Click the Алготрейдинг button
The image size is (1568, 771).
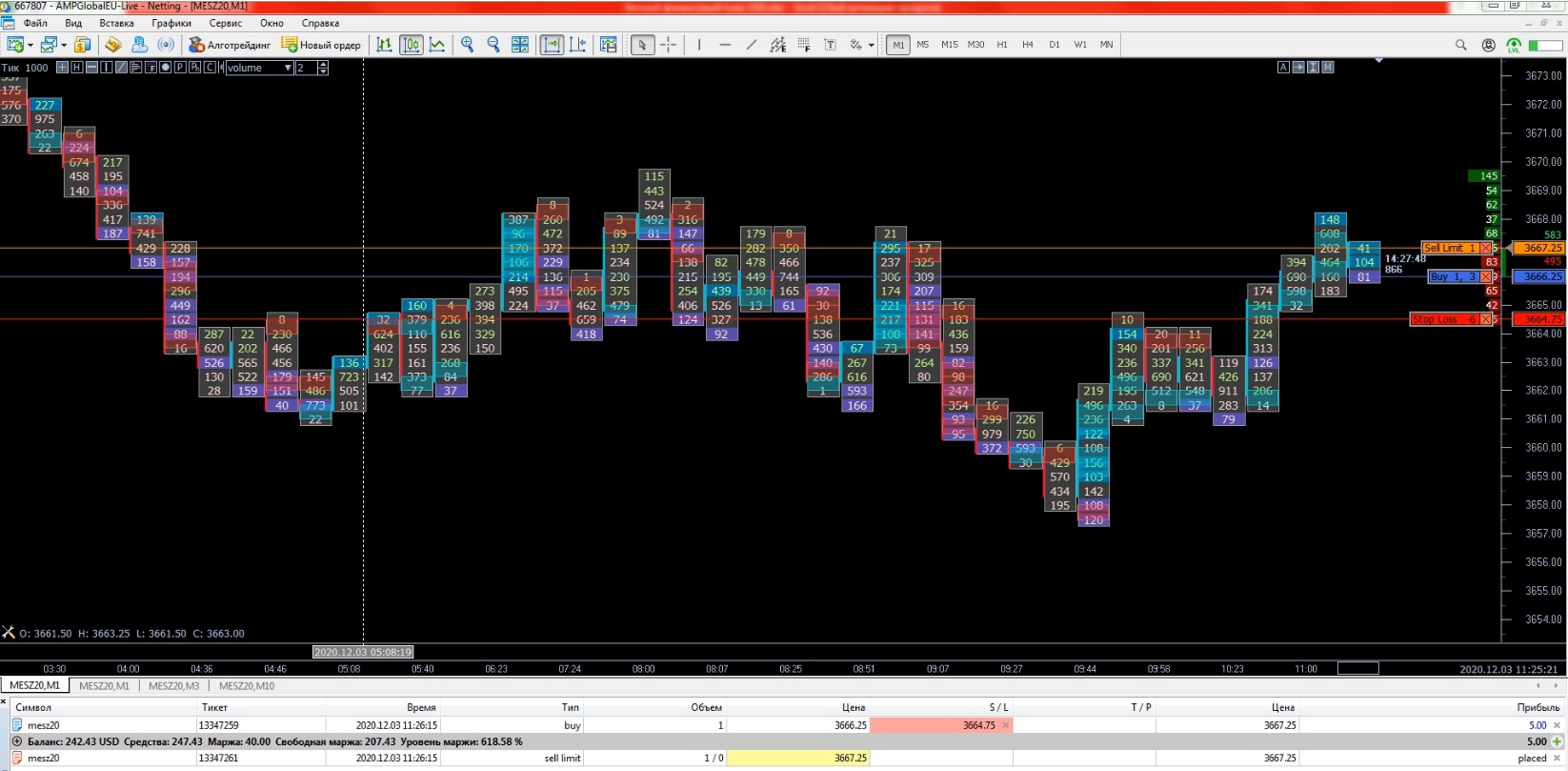coord(230,45)
